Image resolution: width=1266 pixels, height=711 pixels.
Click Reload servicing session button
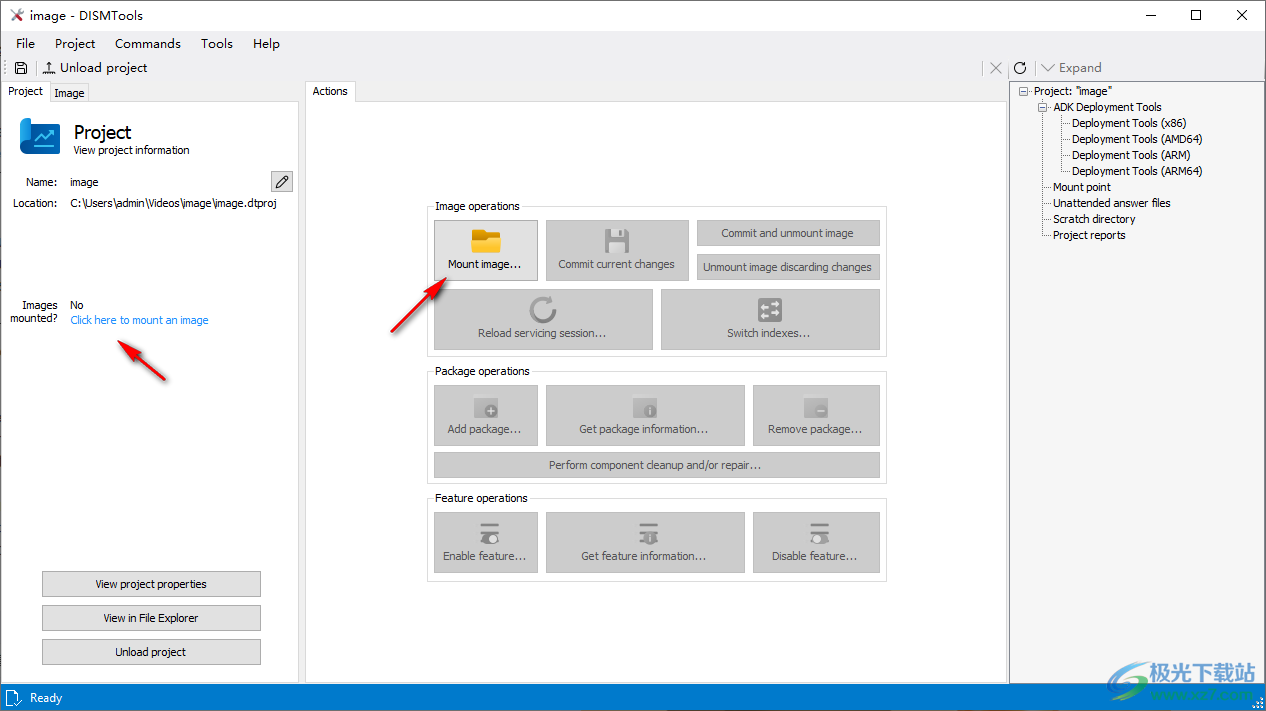click(543, 319)
